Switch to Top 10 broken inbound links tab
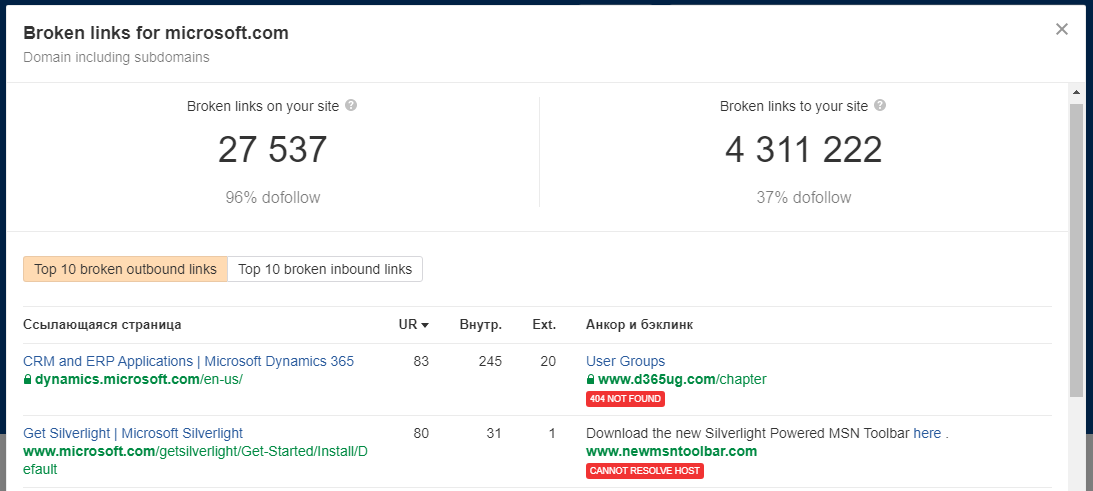 pyautogui.click(x=325, y=269)
